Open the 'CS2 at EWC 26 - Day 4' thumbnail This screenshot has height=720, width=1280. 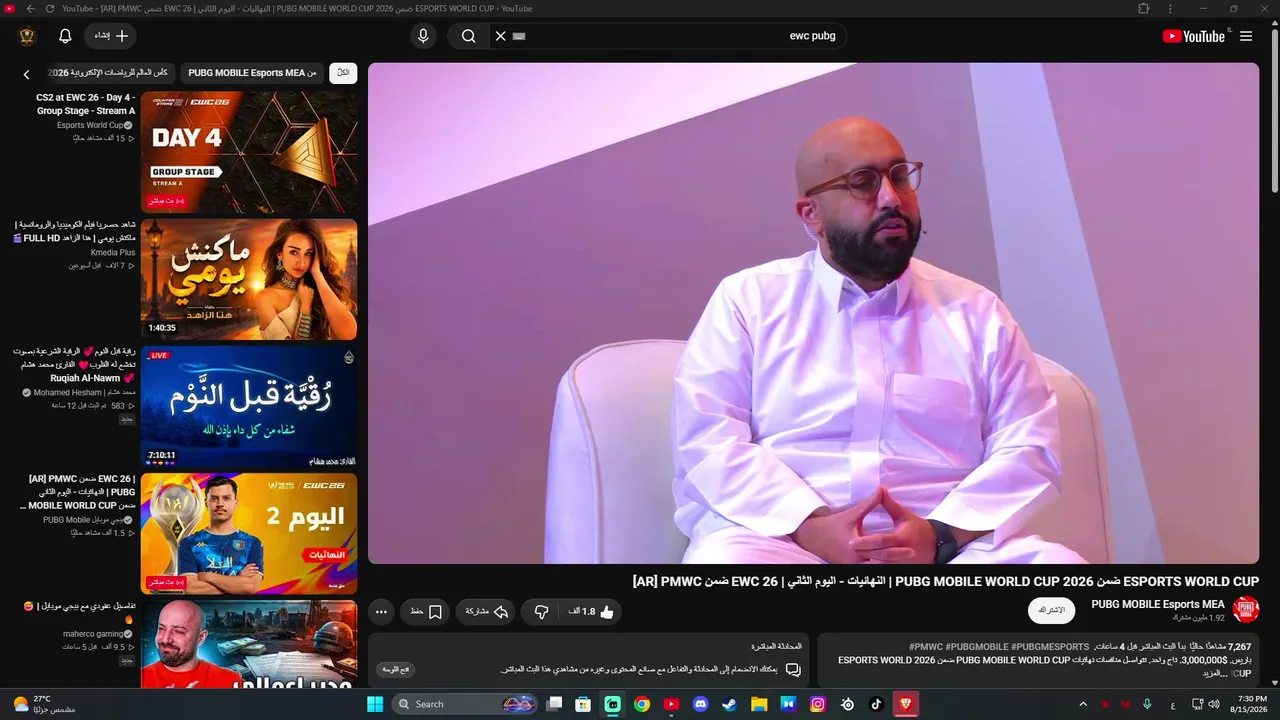[x=249, y=150]
